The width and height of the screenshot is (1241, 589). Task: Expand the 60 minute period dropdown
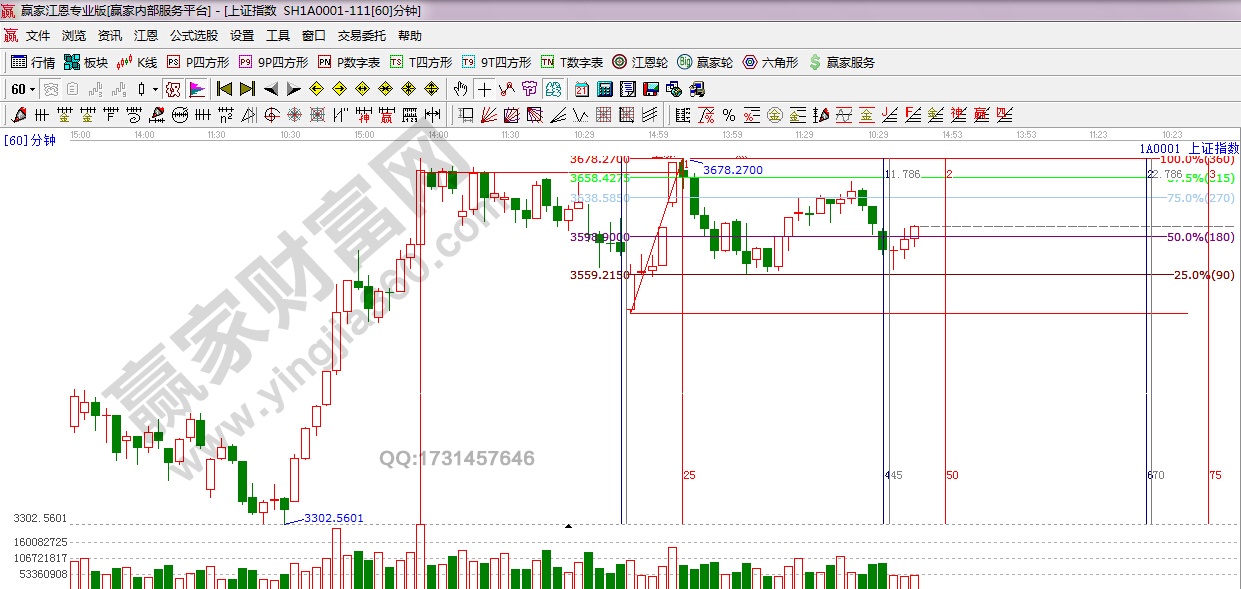click(x=32, y=89)
